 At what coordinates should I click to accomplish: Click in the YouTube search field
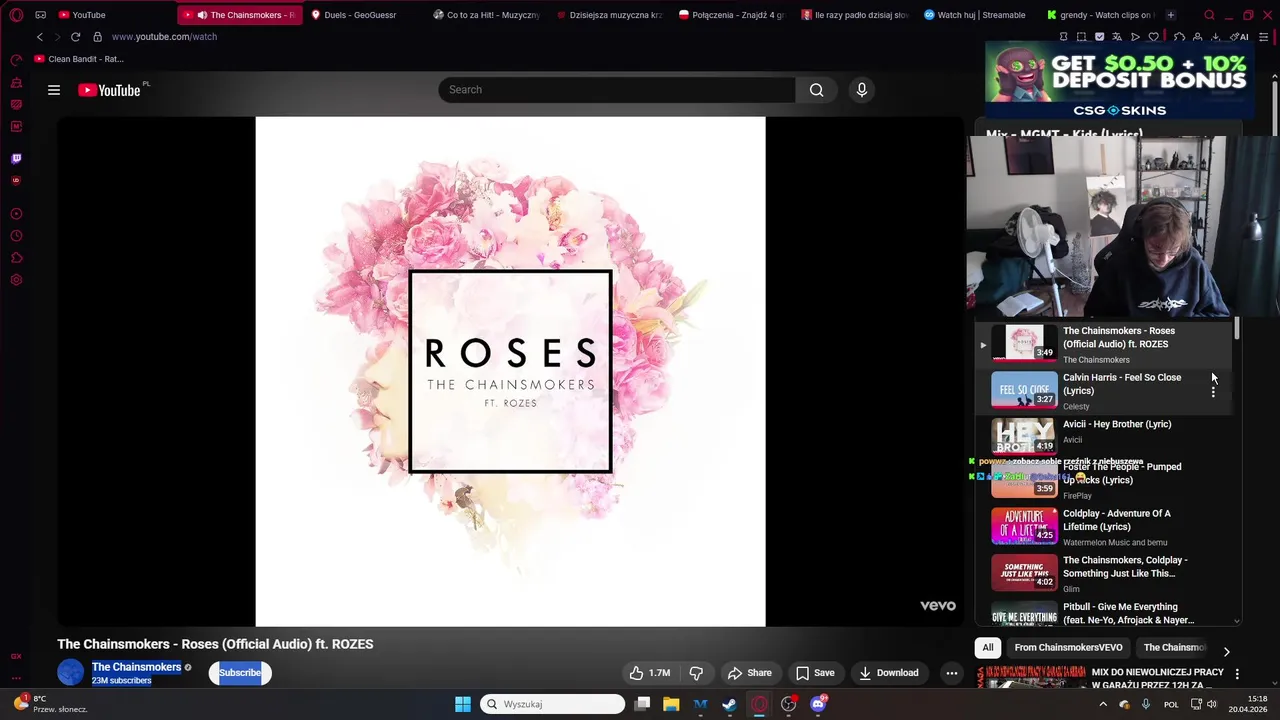[x=617, y=90]
